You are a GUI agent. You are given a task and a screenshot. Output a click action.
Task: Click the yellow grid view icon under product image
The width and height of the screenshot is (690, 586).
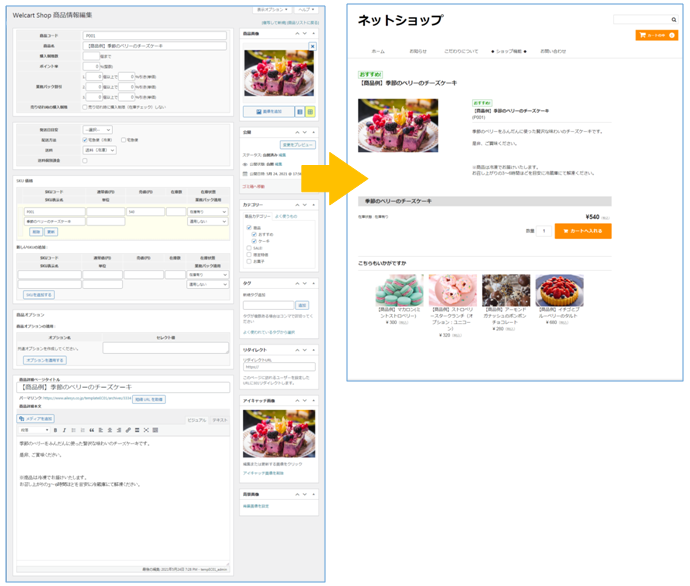[310, 112]
